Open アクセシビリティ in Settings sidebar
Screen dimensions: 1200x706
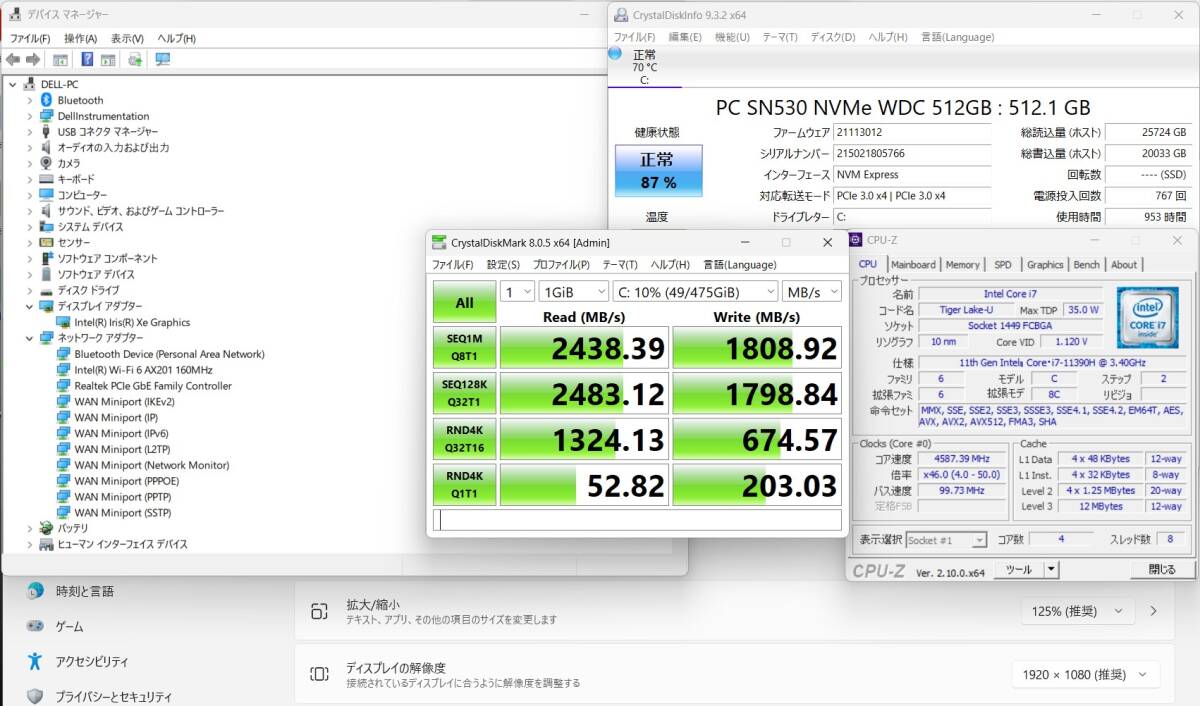tap(92, 661)
